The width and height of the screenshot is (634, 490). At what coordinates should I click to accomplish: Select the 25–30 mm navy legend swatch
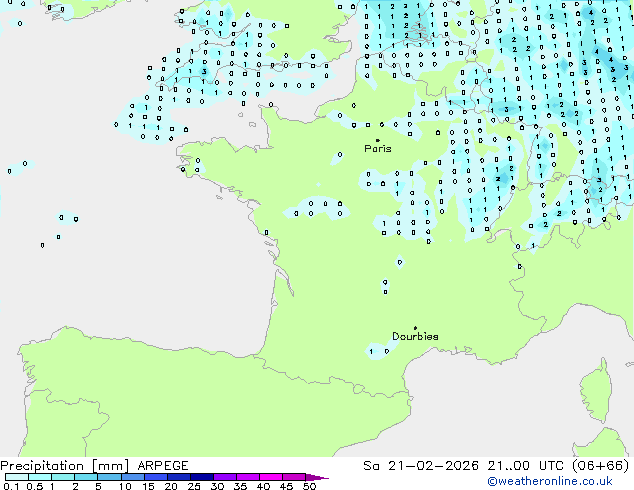(201, 477)
